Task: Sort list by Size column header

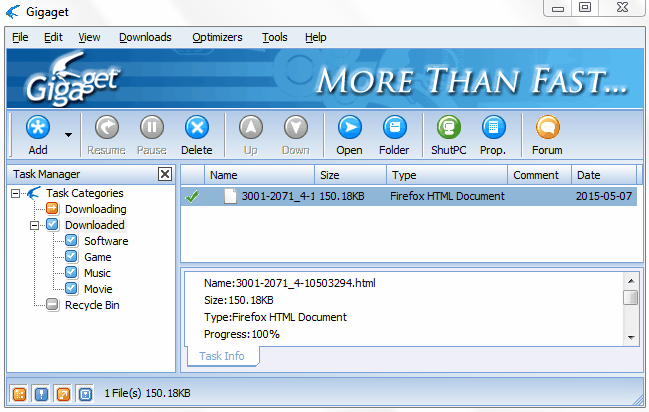Action: (351, 175)
